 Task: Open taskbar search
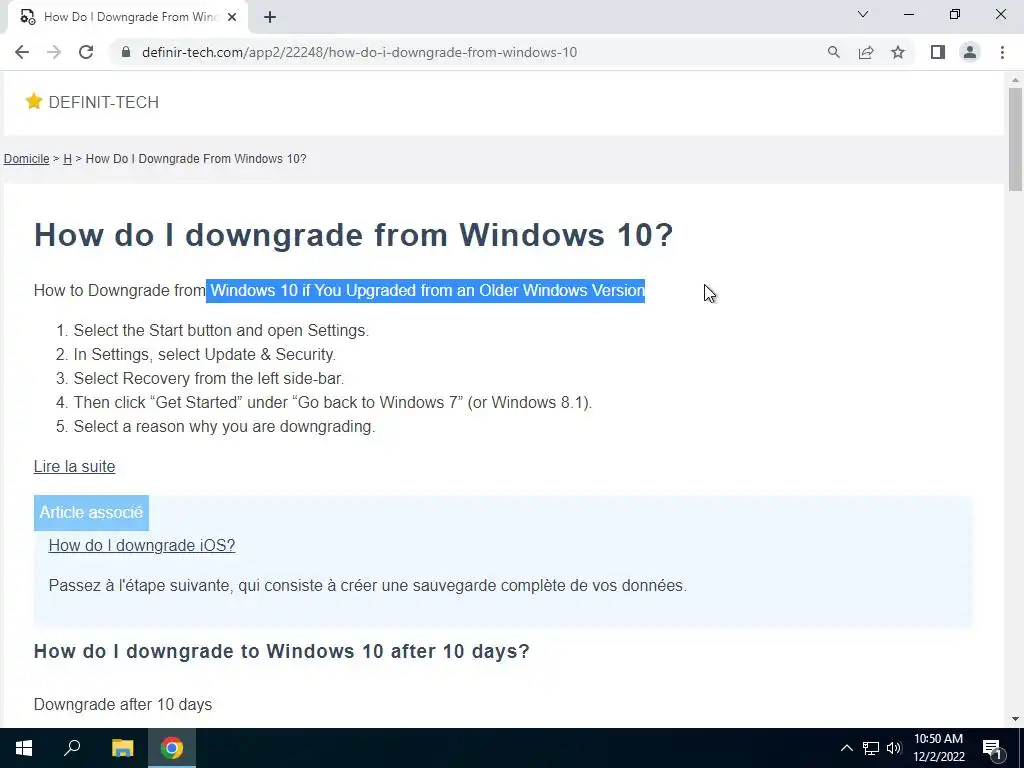(72, 748)
